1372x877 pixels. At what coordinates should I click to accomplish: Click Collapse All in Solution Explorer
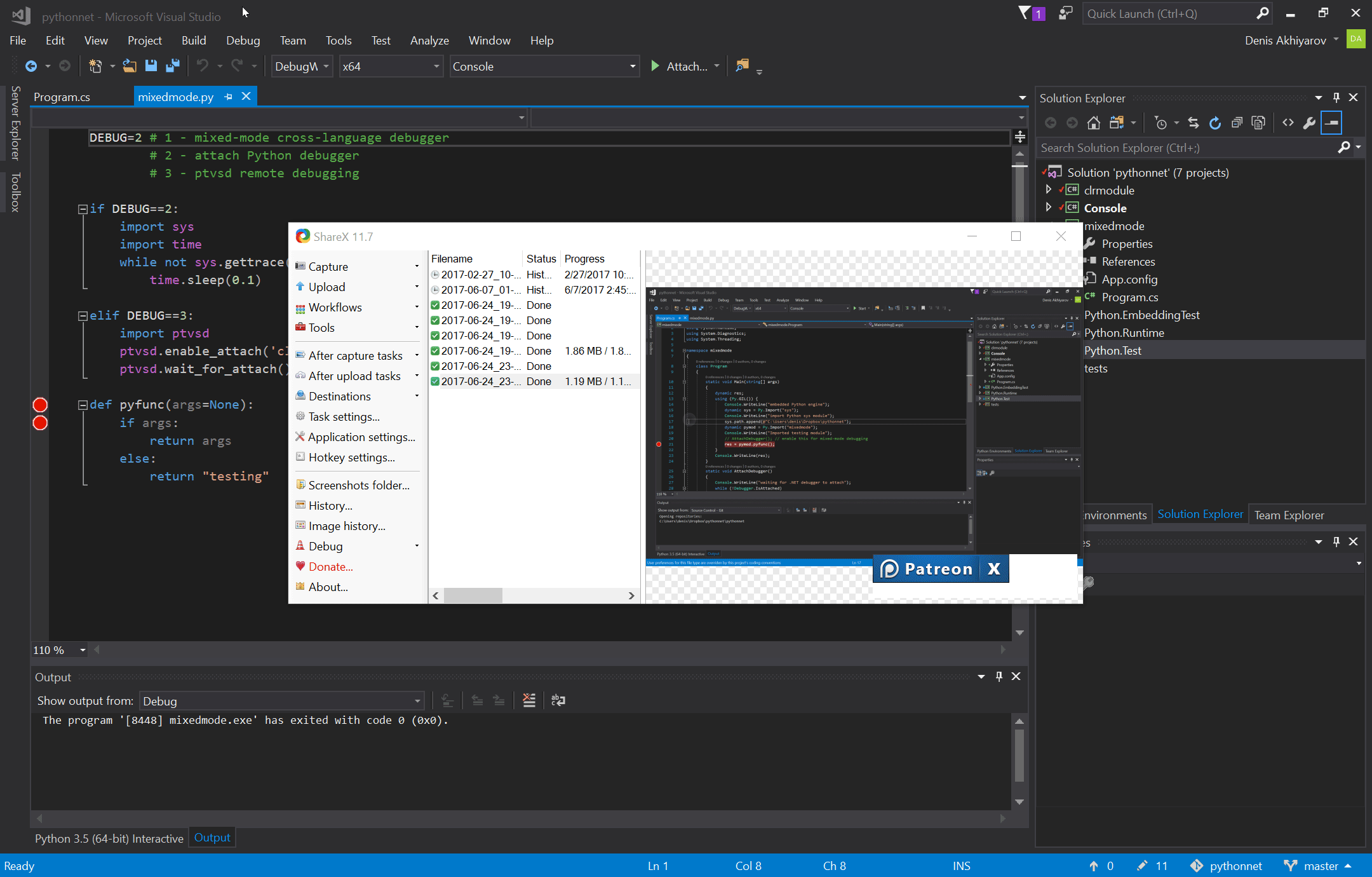1236,123
